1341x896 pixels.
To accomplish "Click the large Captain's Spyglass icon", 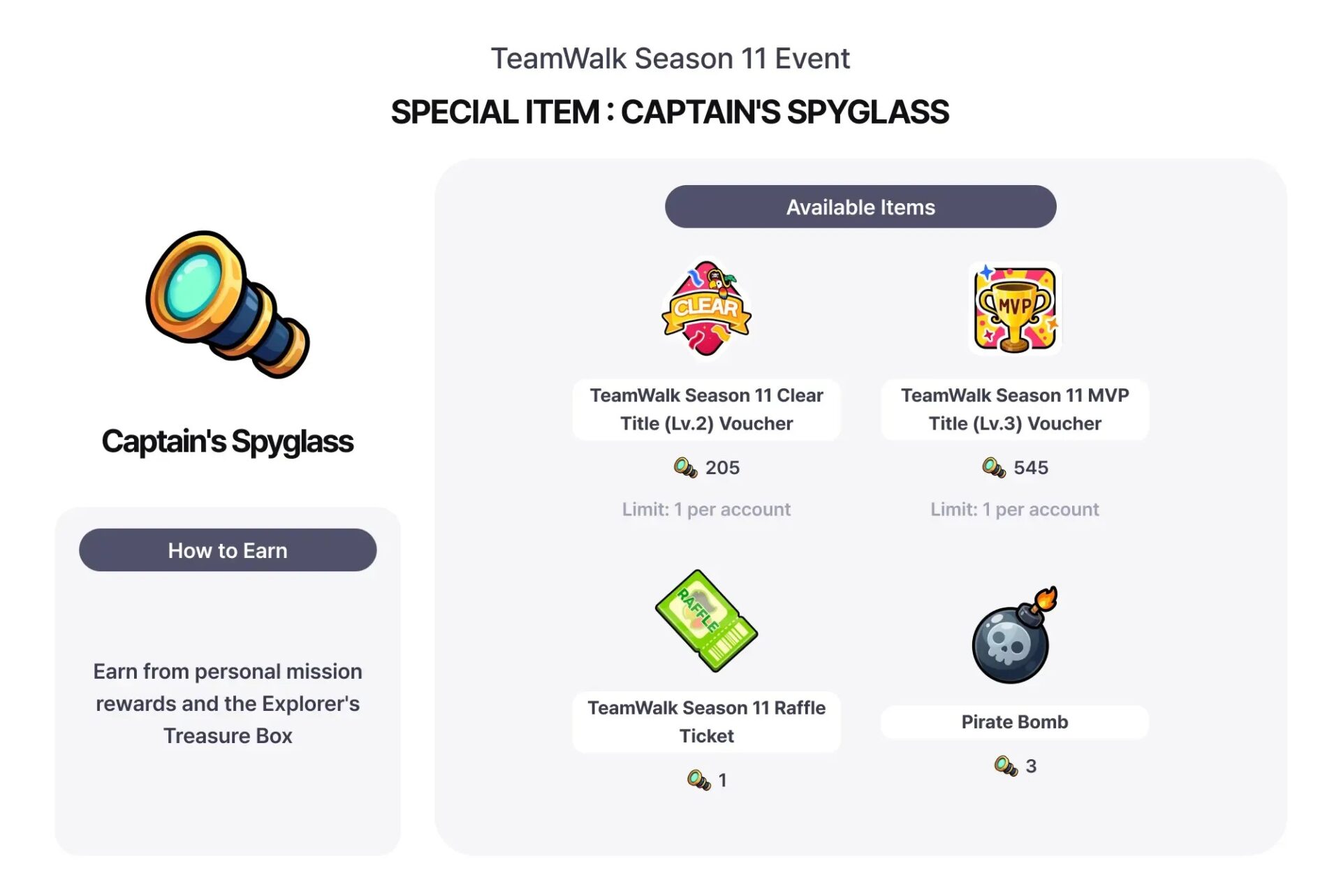I will tap(228, 304).
